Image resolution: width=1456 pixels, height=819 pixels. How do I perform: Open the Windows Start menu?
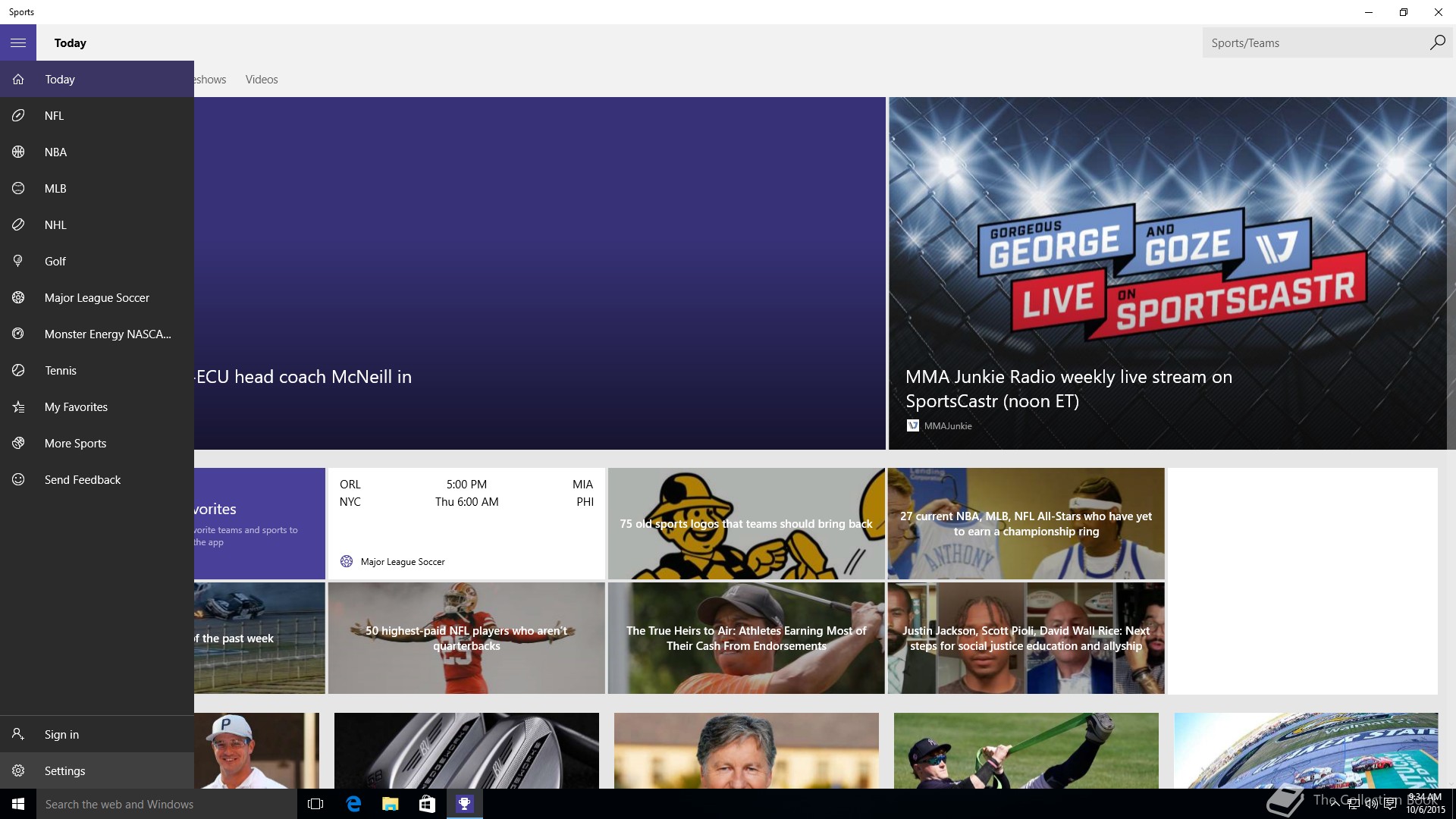(x=18, y=804)
